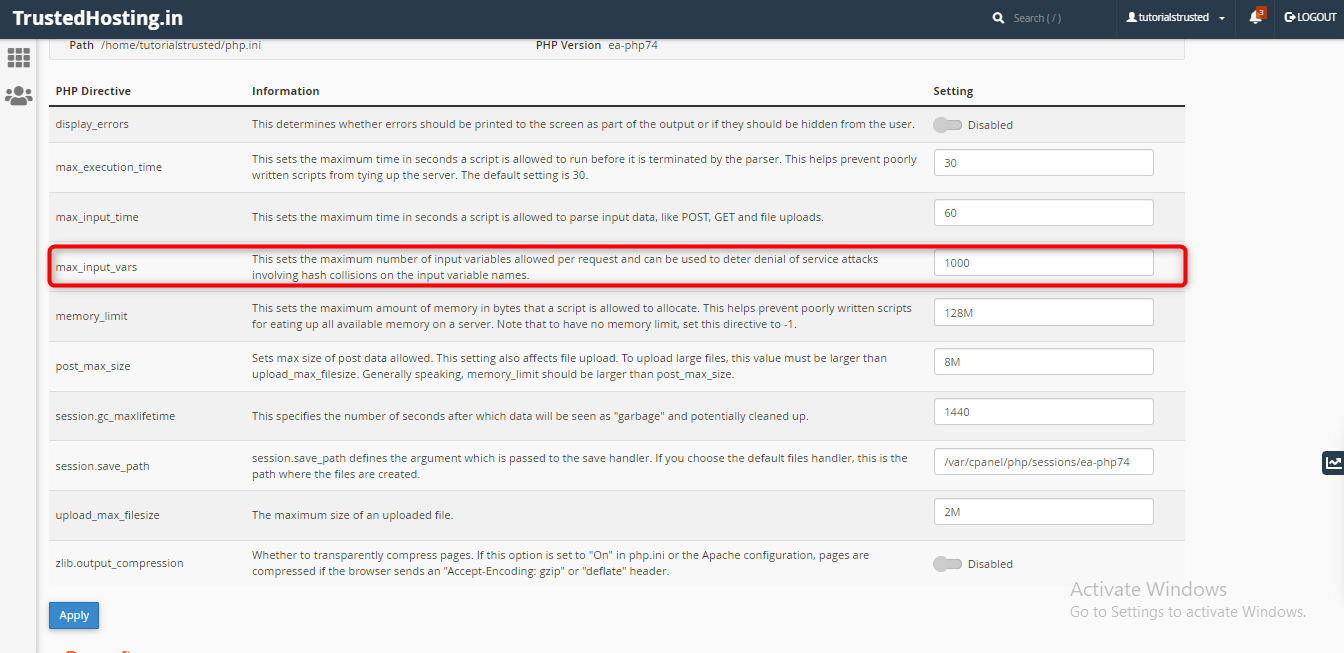The height and width of the screenshot is (653, 1344).
Task: Expand the tutorialstrusted user dropdown
Action: click(x=1175, y=18)
